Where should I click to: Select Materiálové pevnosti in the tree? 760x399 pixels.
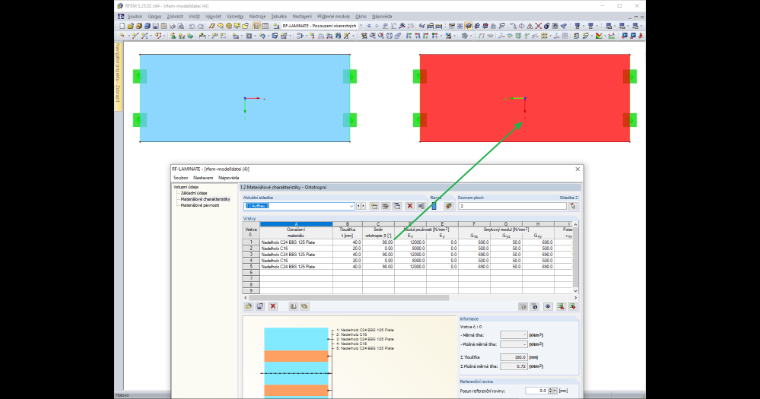(200, 206)
